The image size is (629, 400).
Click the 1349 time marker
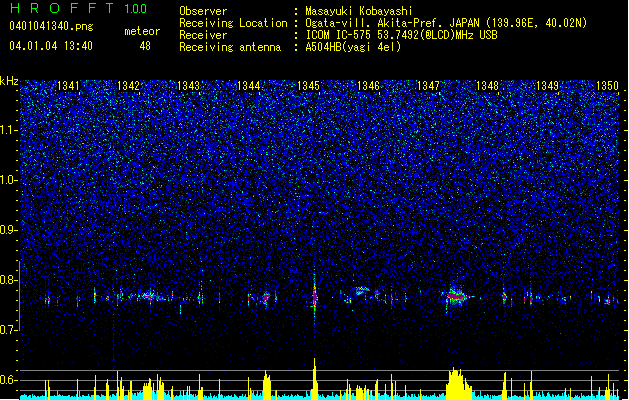pos(547,86)
